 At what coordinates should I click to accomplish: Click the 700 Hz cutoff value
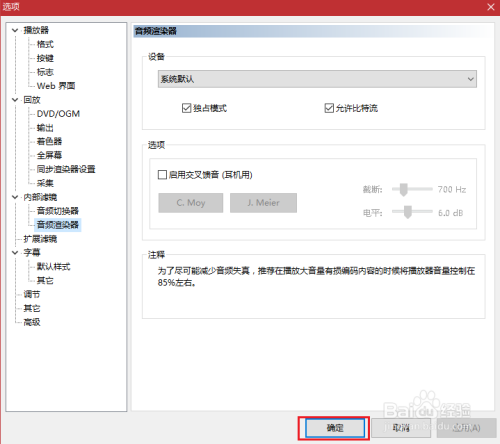click(x=452, y=189)
